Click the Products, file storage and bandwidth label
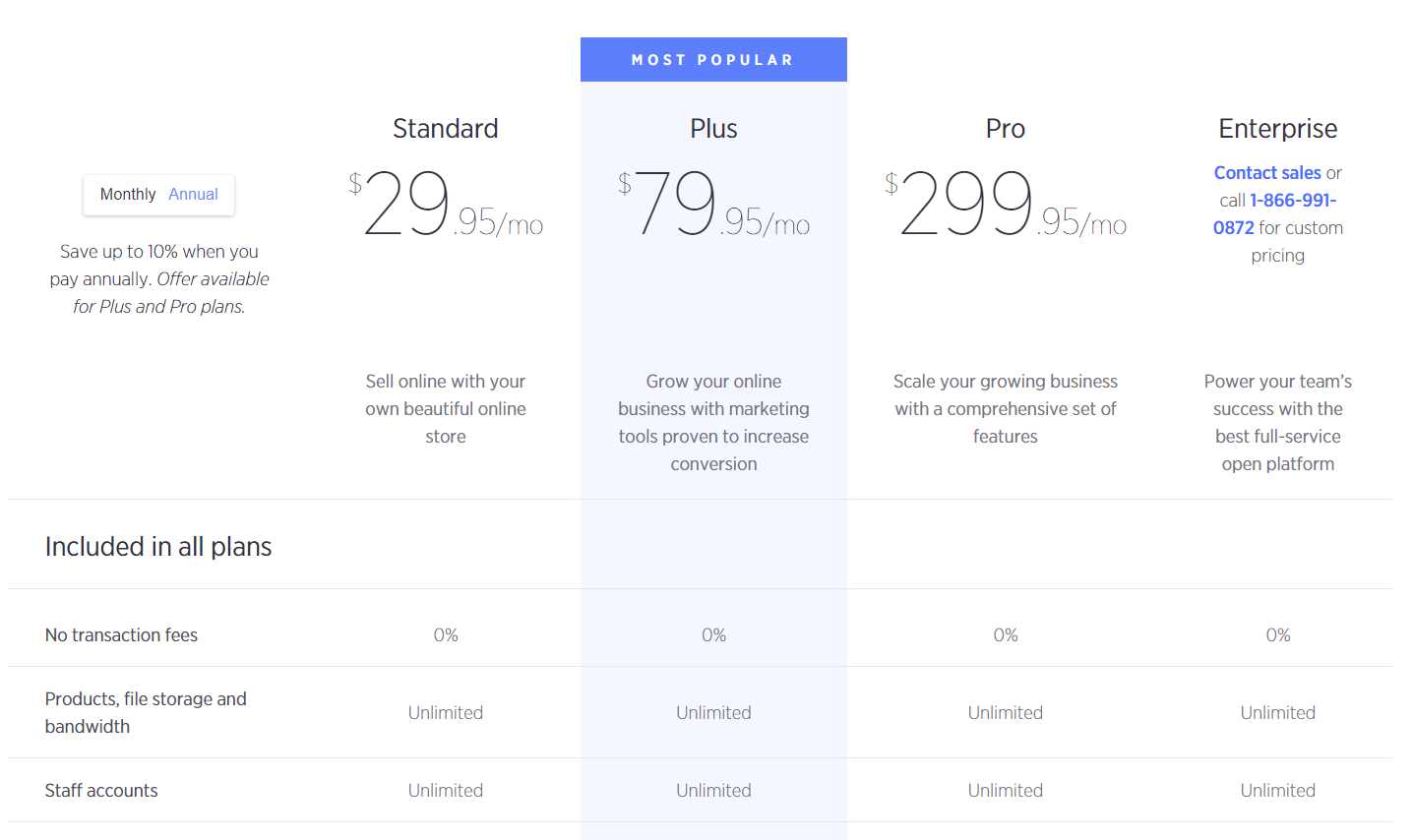1413x840 pixels. coord(146,713)
